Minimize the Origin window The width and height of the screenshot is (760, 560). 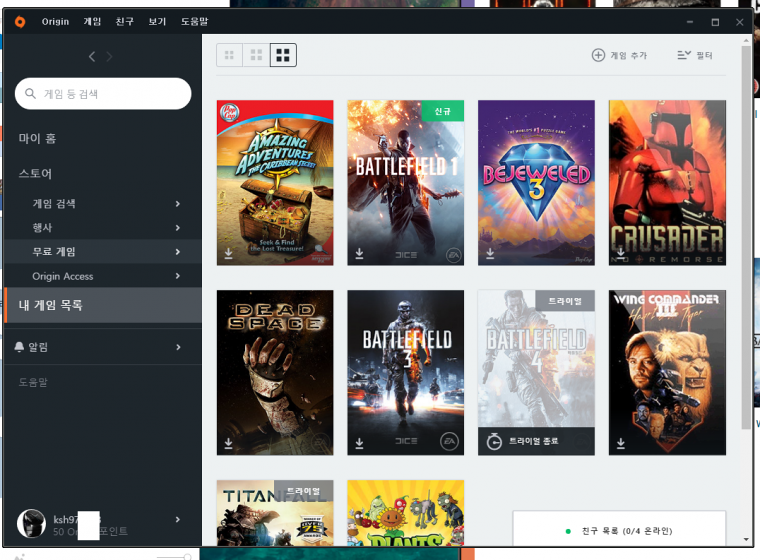pos(690,22)
